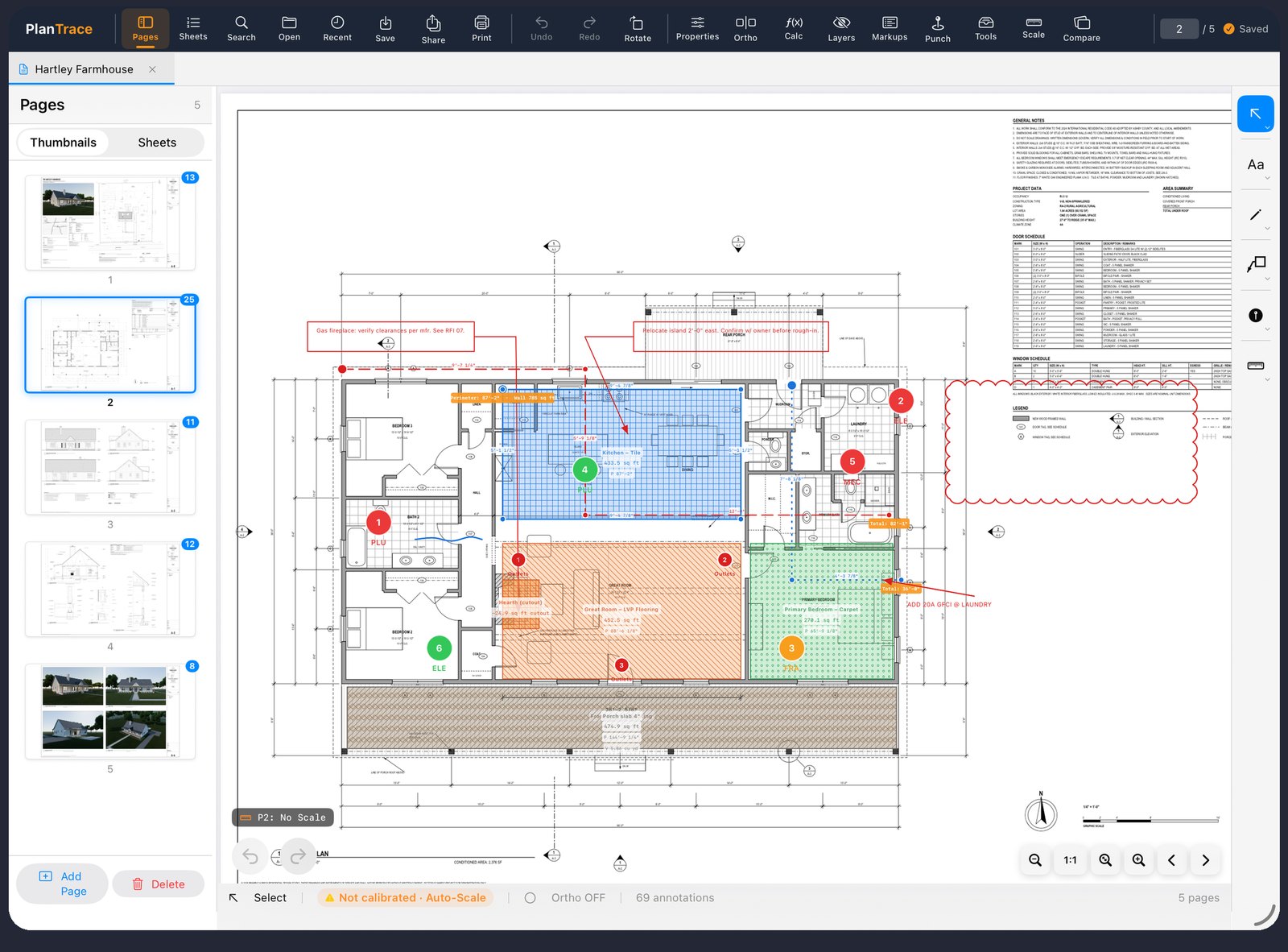This screenshot has width=1288, height=952.
Task: Open the Search tool in toolbar
Action: point(241,28)
